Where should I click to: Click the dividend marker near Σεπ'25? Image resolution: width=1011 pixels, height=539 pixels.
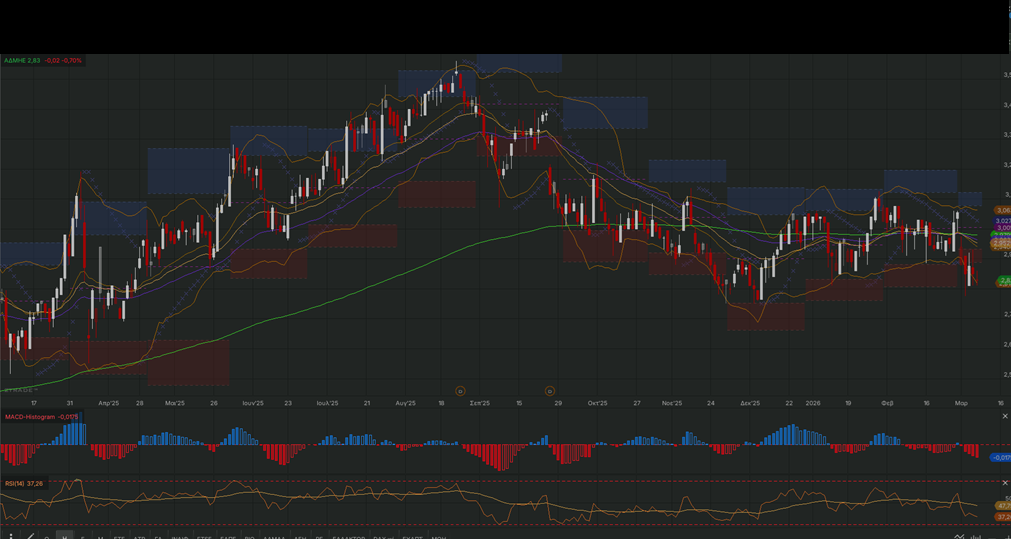460,391
